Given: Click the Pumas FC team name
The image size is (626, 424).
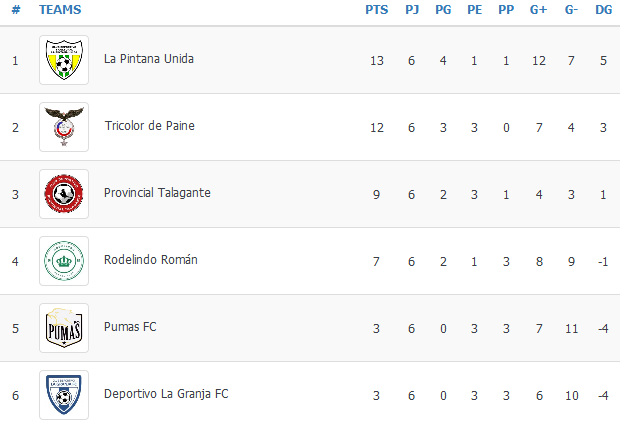Looking at the screenshot, I should [x=130, y=327].
